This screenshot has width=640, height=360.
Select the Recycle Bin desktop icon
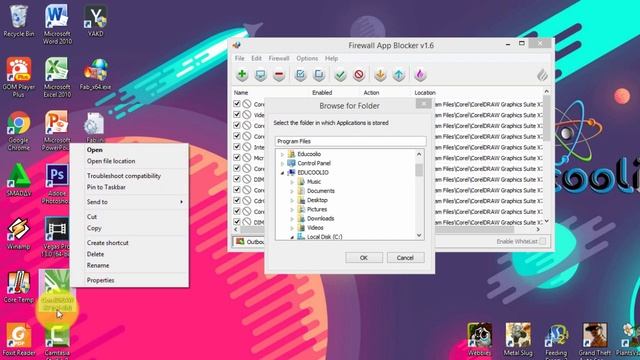[18, 21]
